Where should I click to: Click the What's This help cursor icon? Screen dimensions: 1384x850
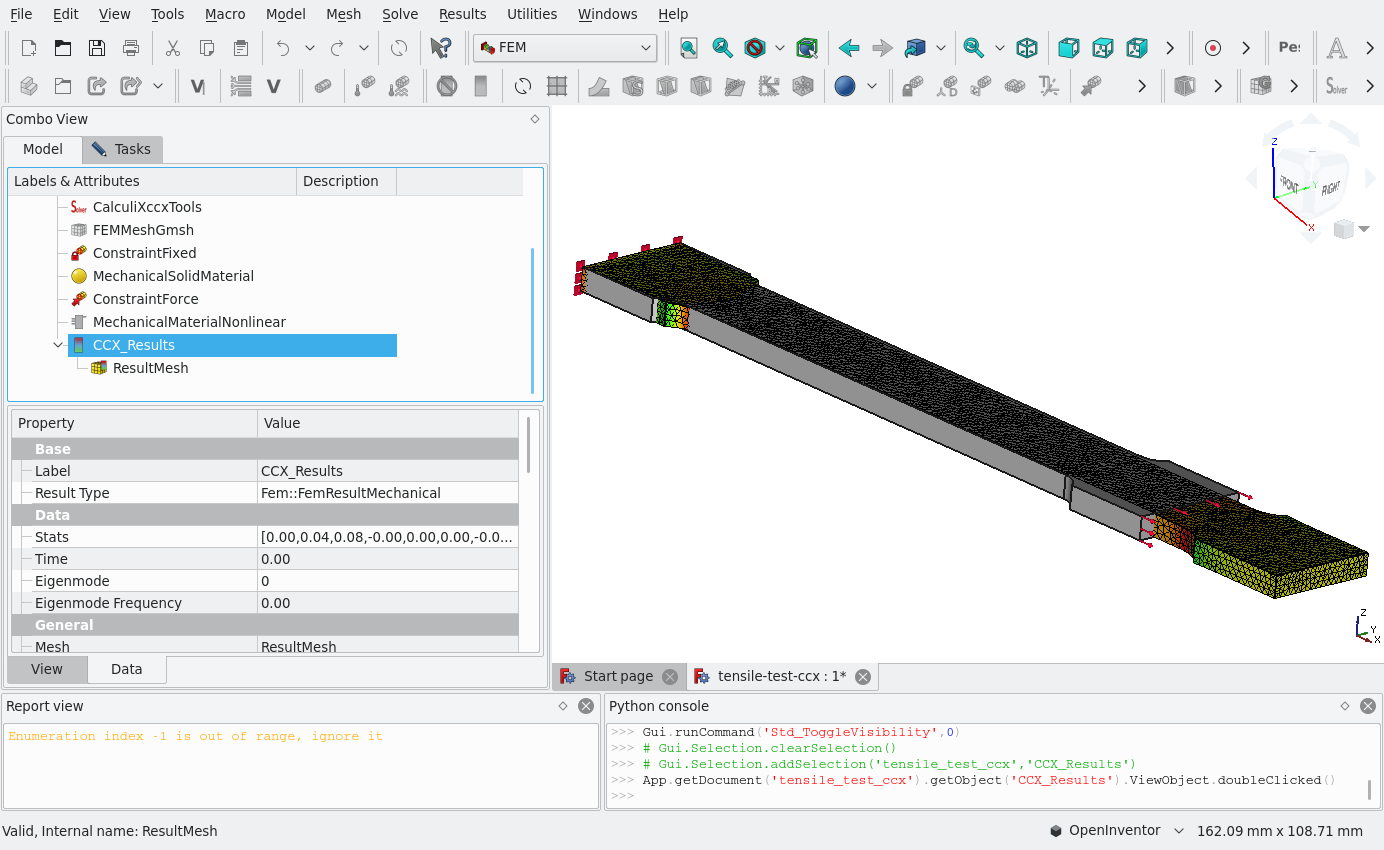click(440, 47)
